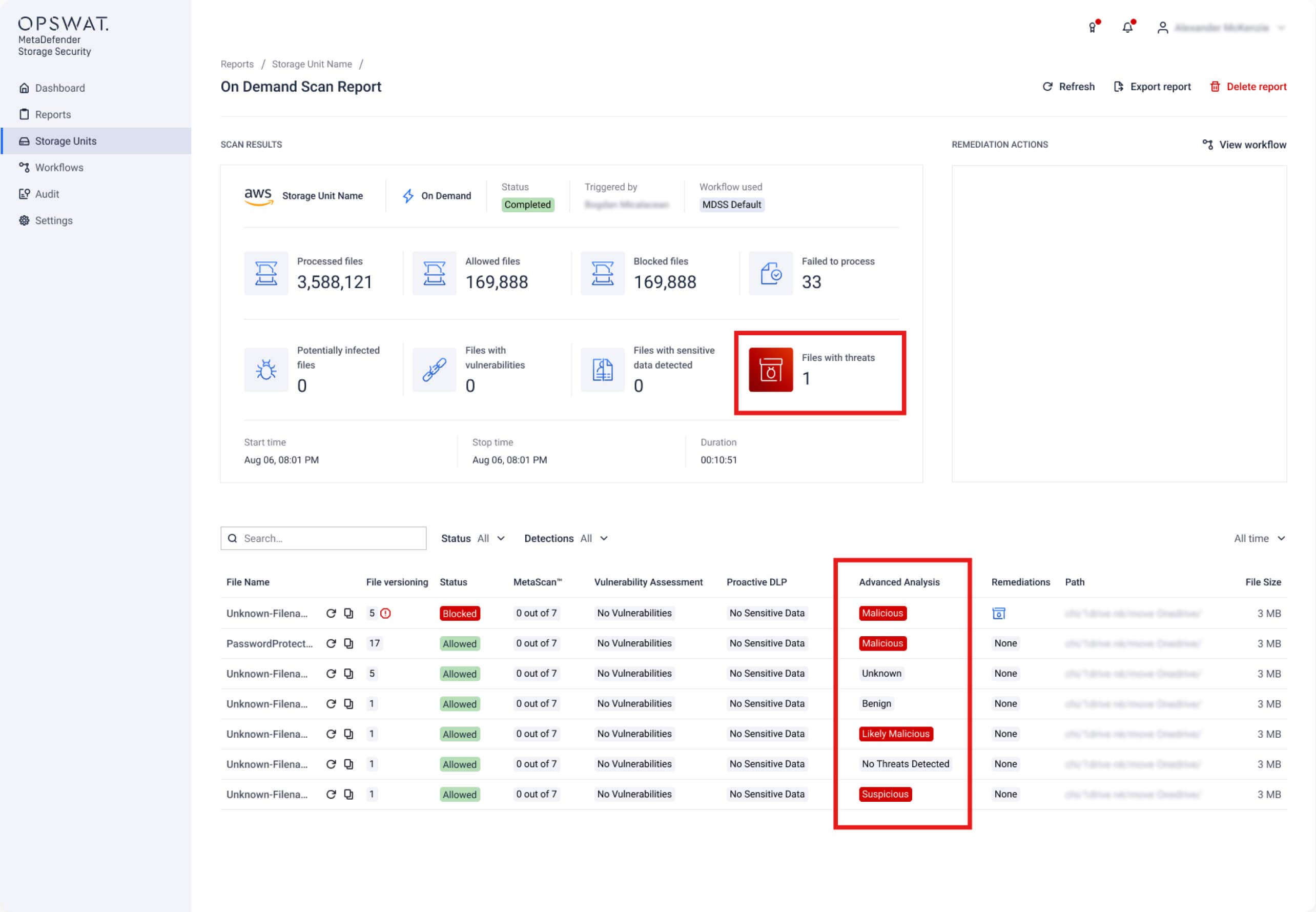Go to Dashboard from the sidebar
1316x912 pixels.
coord(60,88)
